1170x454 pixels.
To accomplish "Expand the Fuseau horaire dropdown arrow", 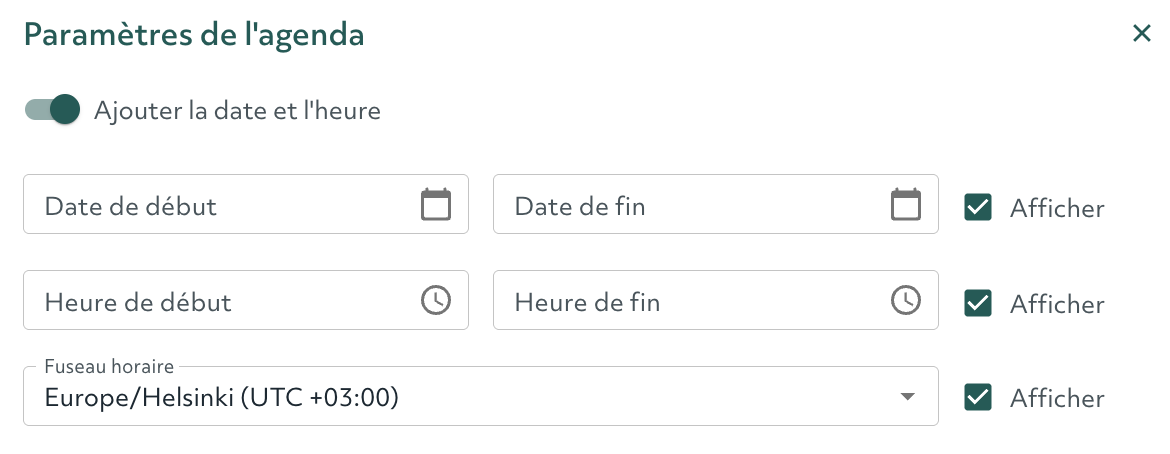I will tap(907, 397).
